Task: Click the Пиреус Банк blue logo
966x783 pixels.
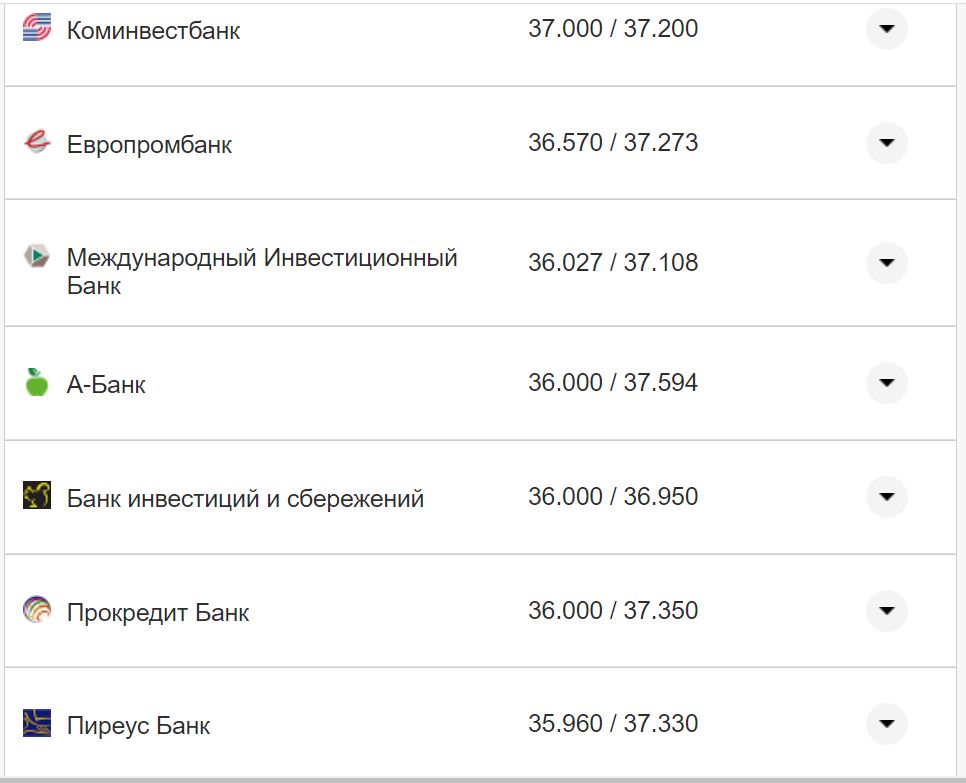Action: (x=36, y=723)
